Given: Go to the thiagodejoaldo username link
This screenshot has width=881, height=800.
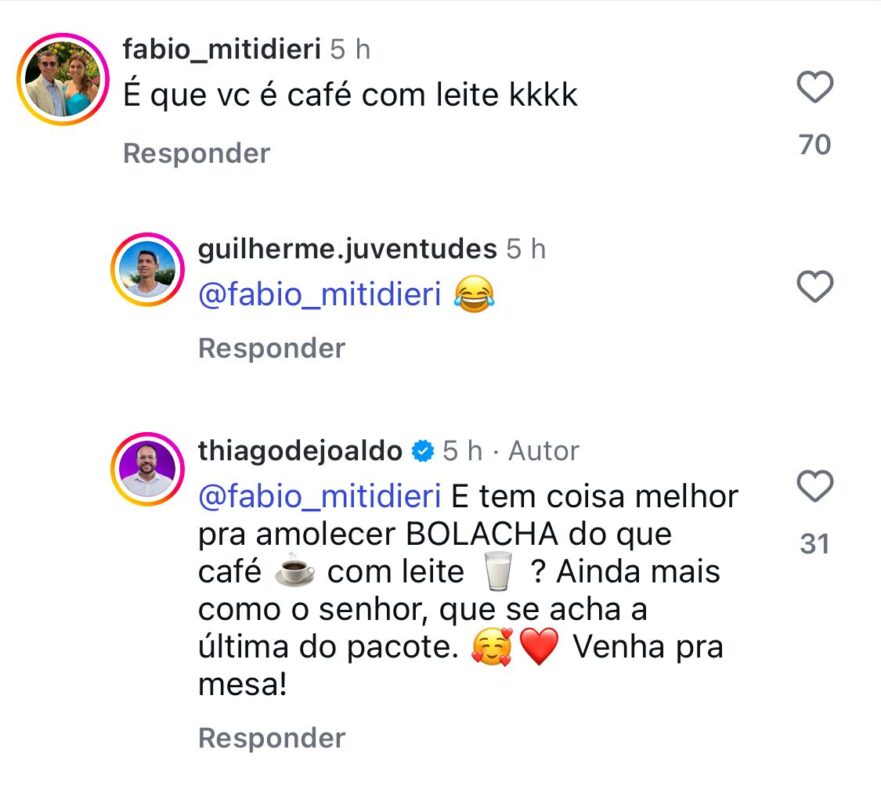Looking at the screenshot, I should pyautogui.click(x=300, y=452).
